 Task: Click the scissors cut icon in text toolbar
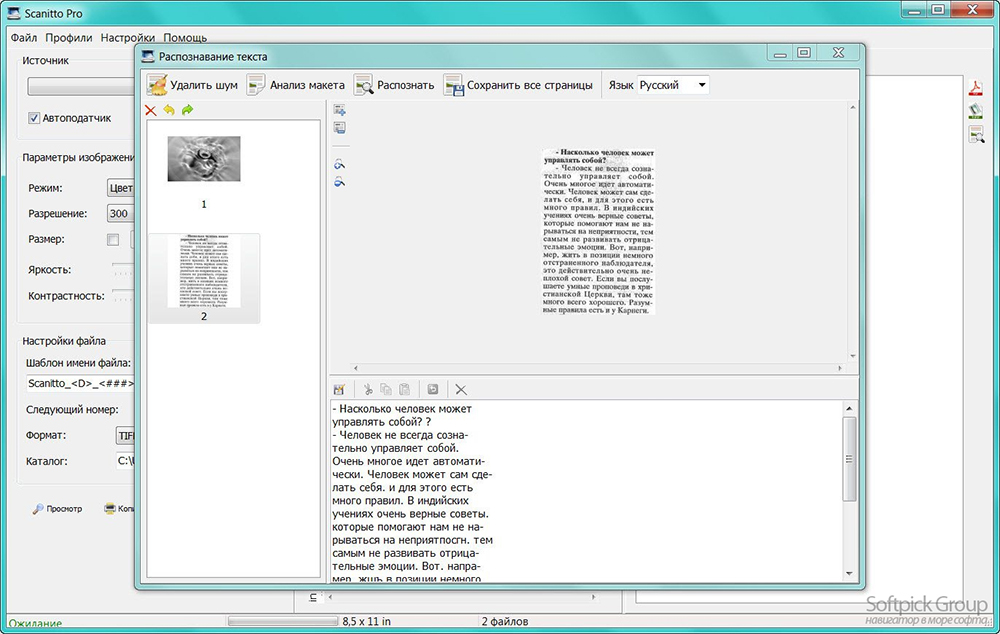point(368,389)
